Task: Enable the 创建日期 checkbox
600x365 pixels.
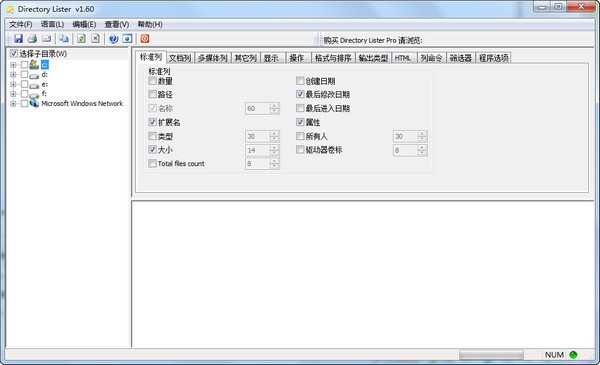Action: tap(300, 81)
